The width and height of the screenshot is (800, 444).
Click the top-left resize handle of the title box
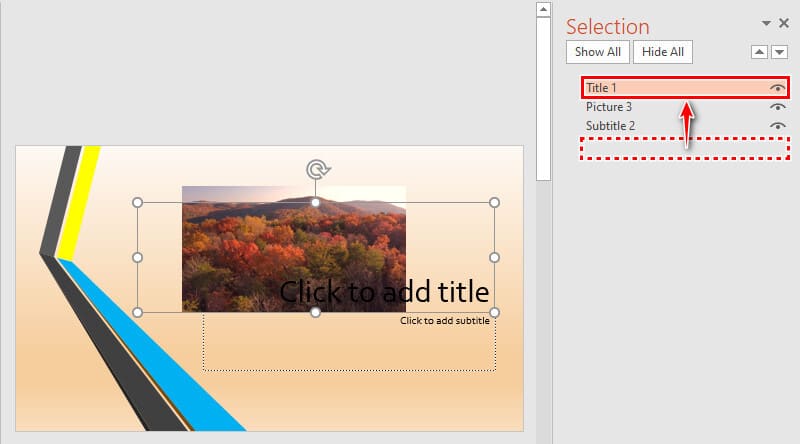(x=137, y=203)
